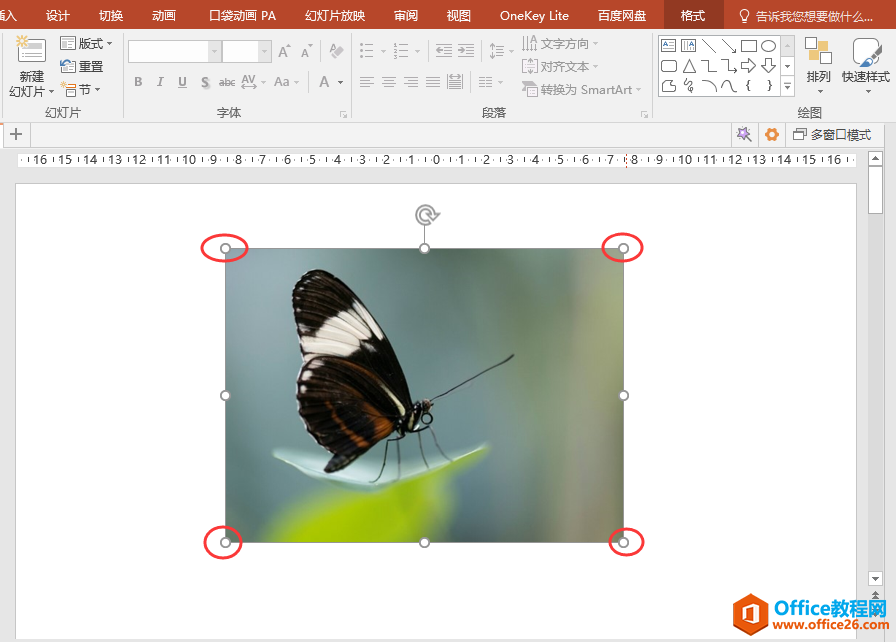Image resolution: width=896 pixels, height=642 pixels.
Task: Toggle Bold formatting
Action: [x=138, y=82]
